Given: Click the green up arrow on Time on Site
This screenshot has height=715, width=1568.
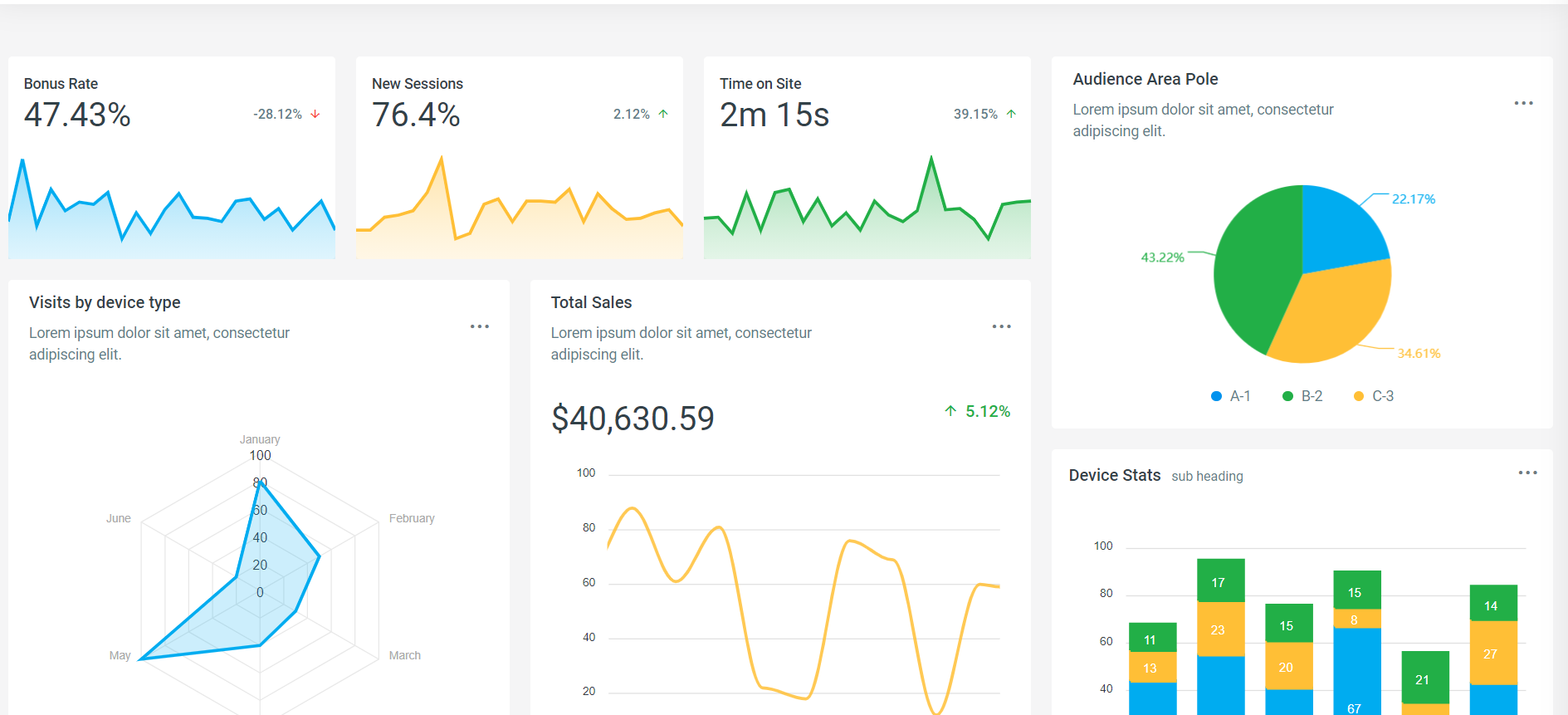Looking at the screenshot, I should click(1011, 114).
